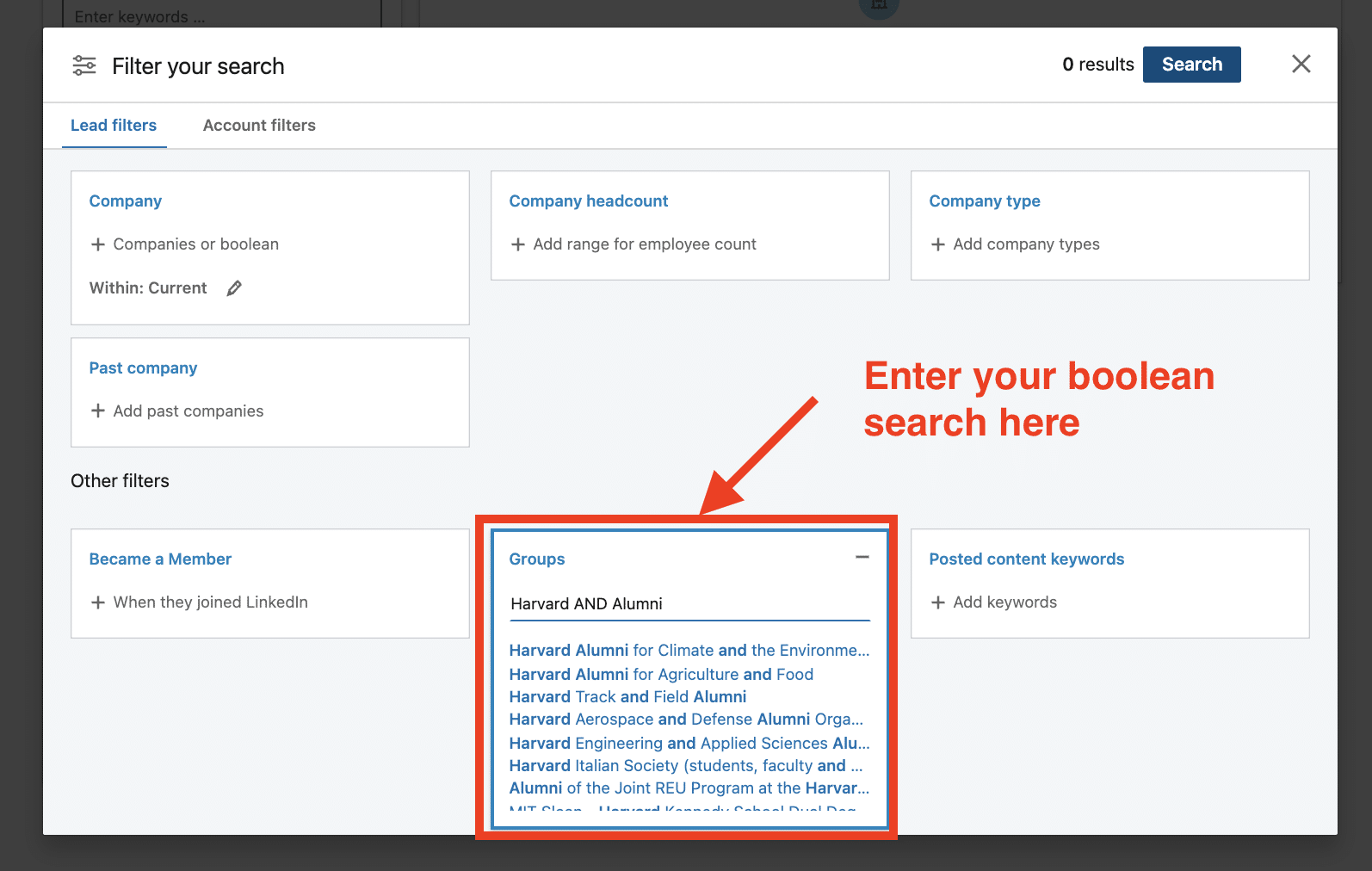Image resolution: width=1372 pixels, height=871 pixels.
Task: Open the Company type filter heading
Action: [985, 201]
